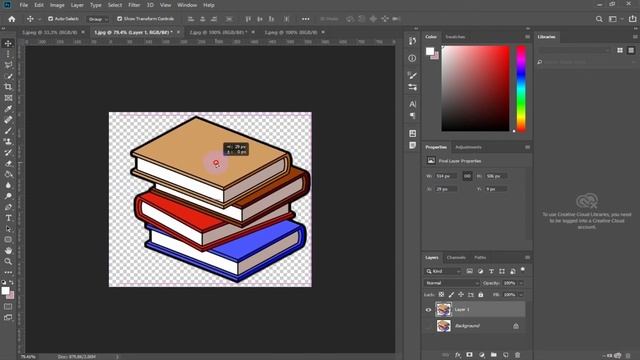Select the Crop tool
The image size is (640, 360).
pyautogui.click(x=8, y=87)
